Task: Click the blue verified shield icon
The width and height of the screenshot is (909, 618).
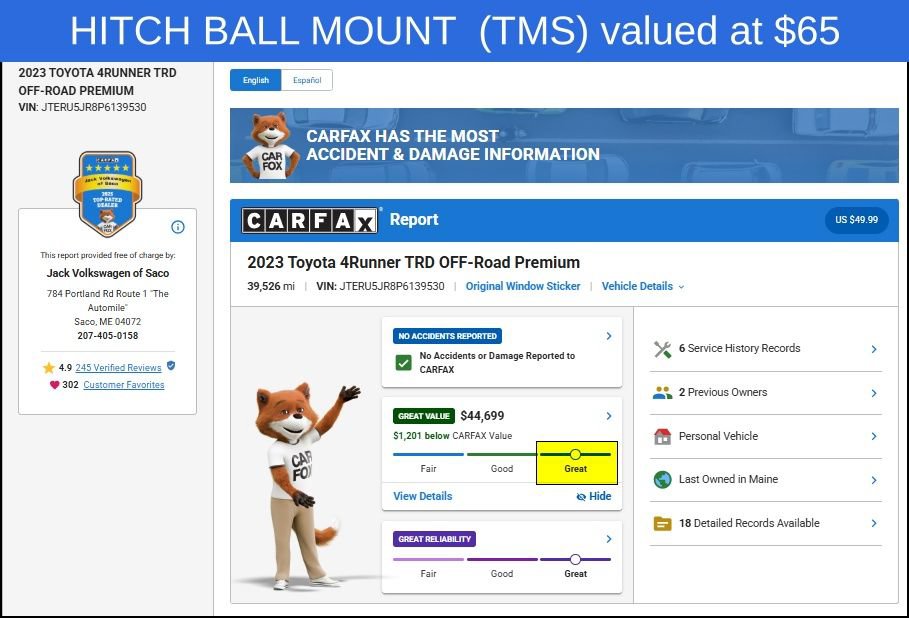Action: tap(171, 366)
